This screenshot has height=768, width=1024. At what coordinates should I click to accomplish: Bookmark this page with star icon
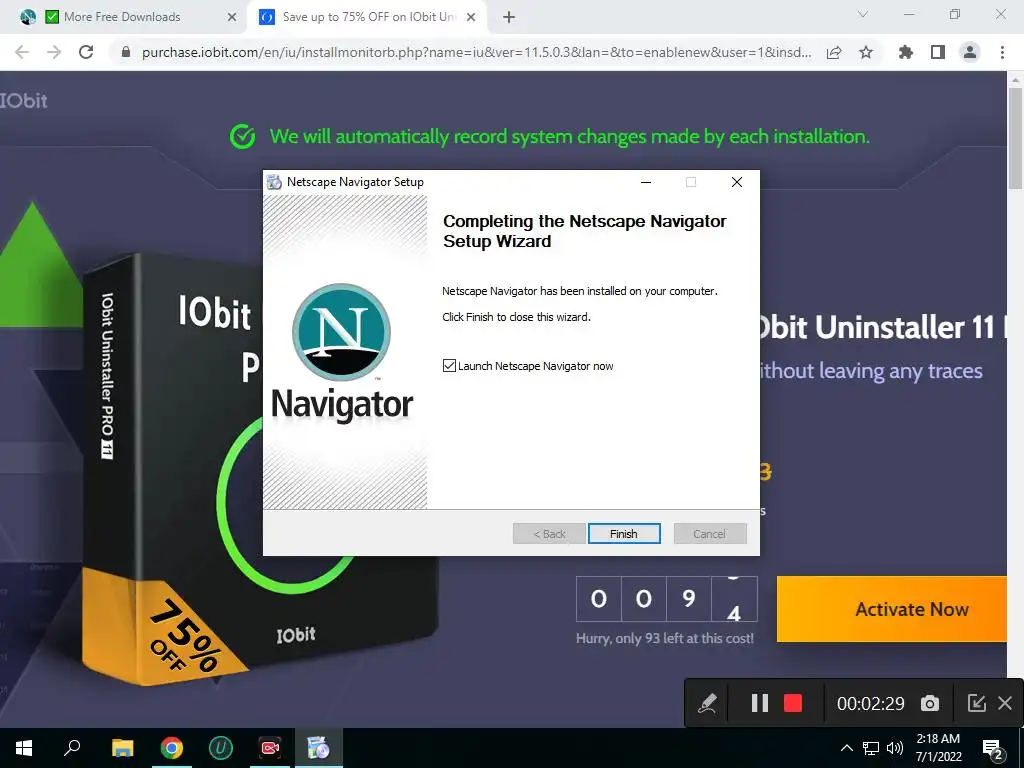click(x=866, y=52)
